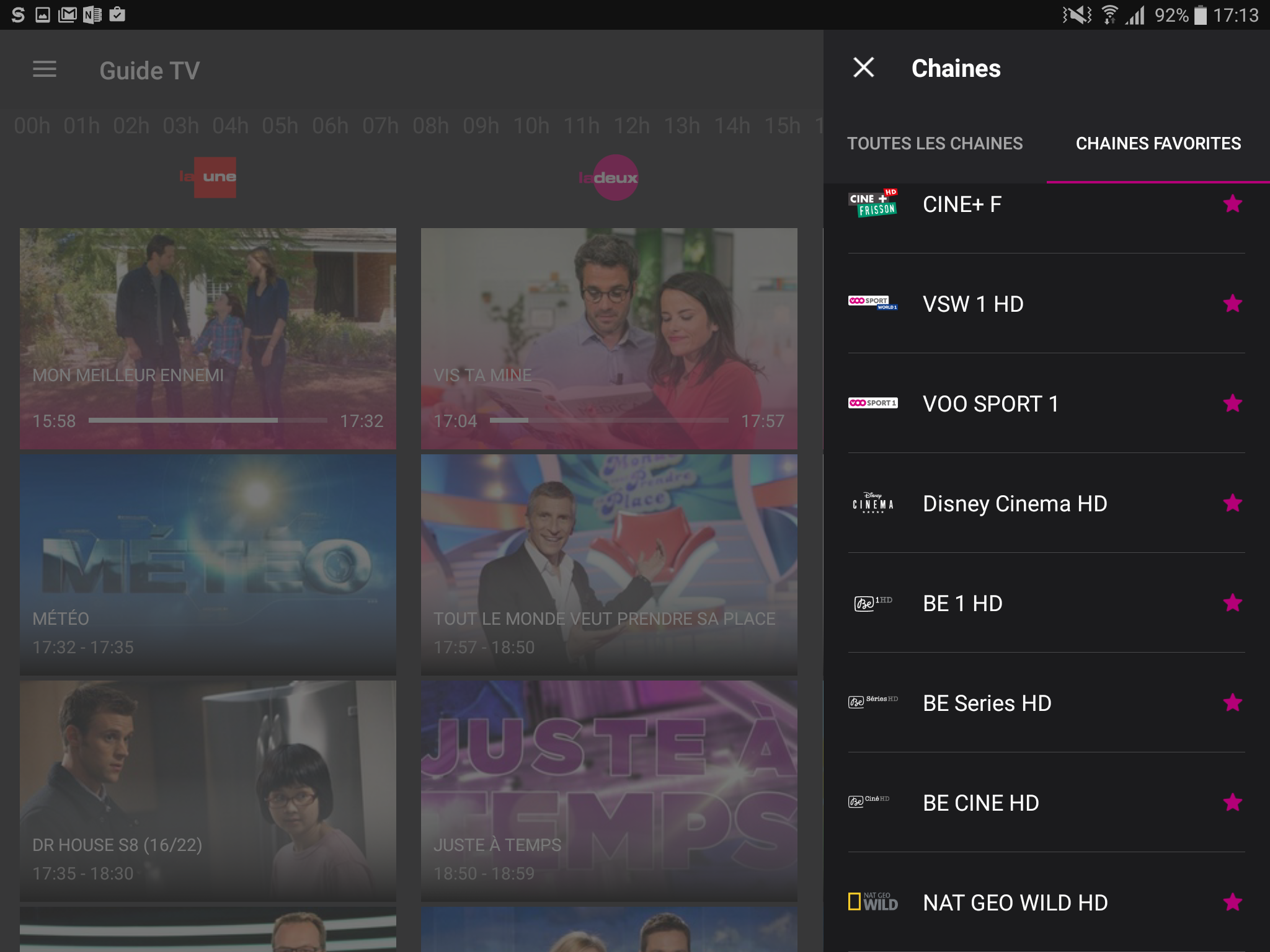
Task: Open the Dr House S8 thumbnail
Action: point(208,790)
